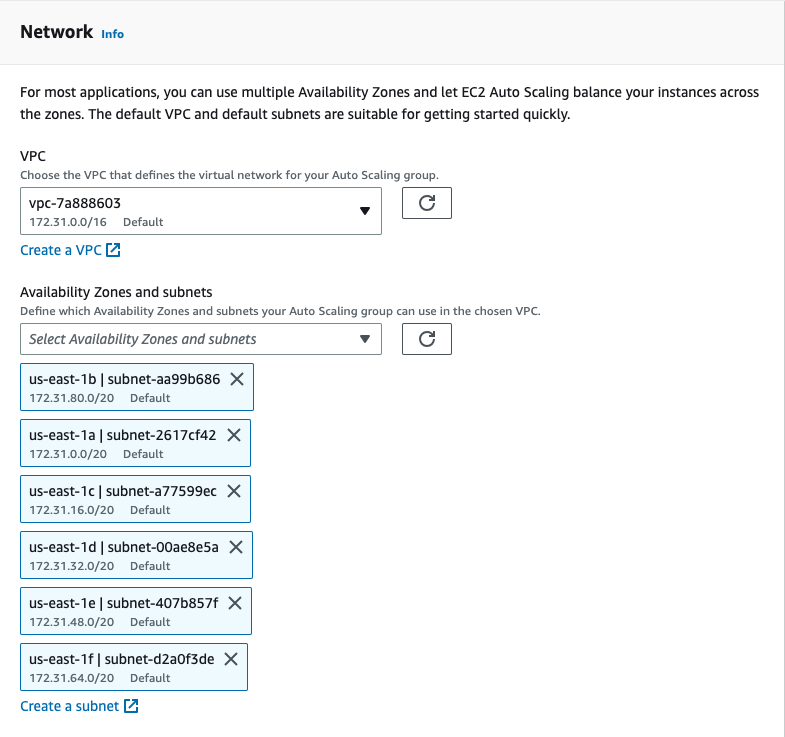Refresh the Availability Zones and subnets list
Screen dimensions: 785x737
coord(427,339)
